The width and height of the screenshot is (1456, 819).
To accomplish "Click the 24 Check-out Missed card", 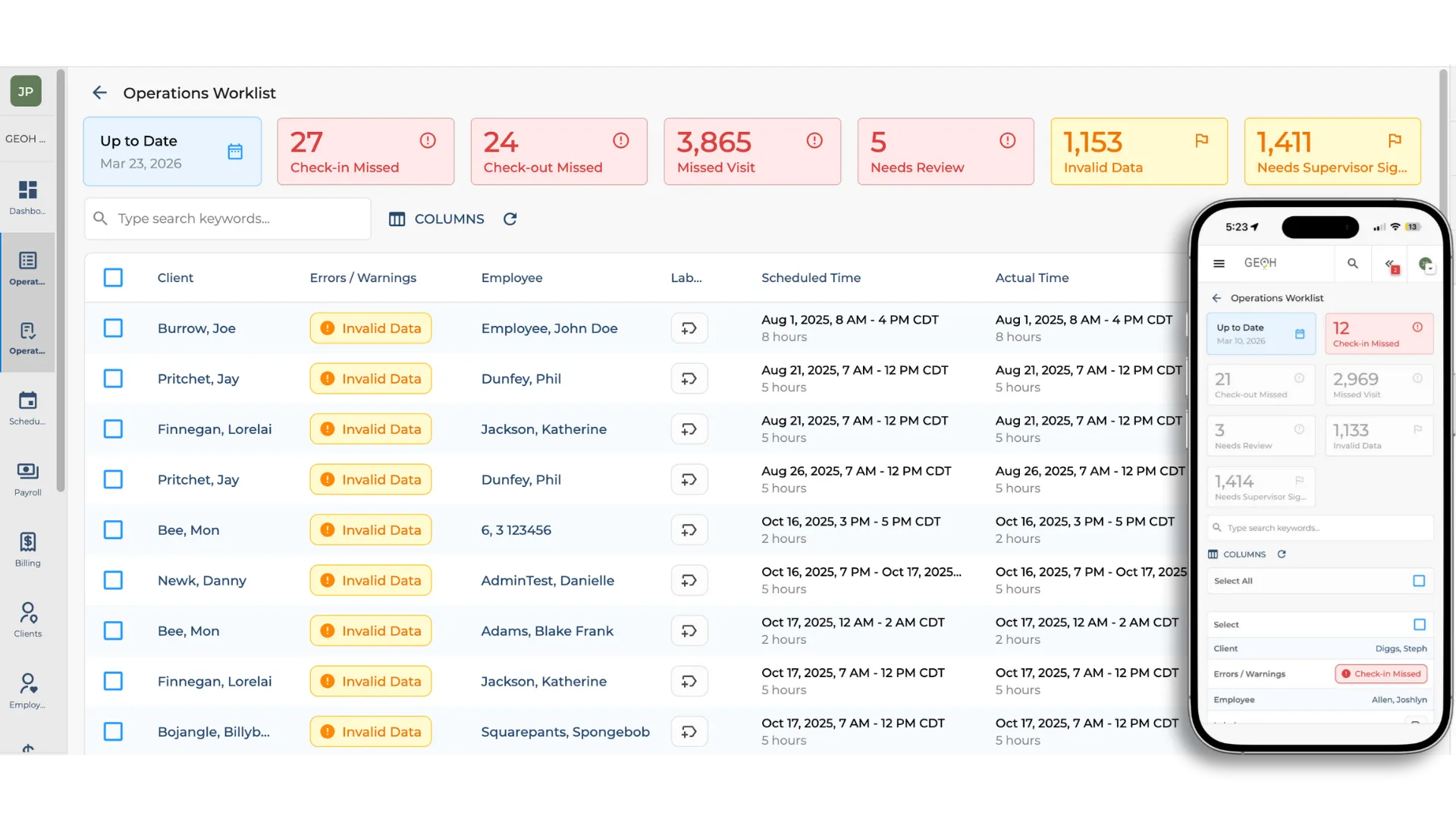I will (558, 151).
